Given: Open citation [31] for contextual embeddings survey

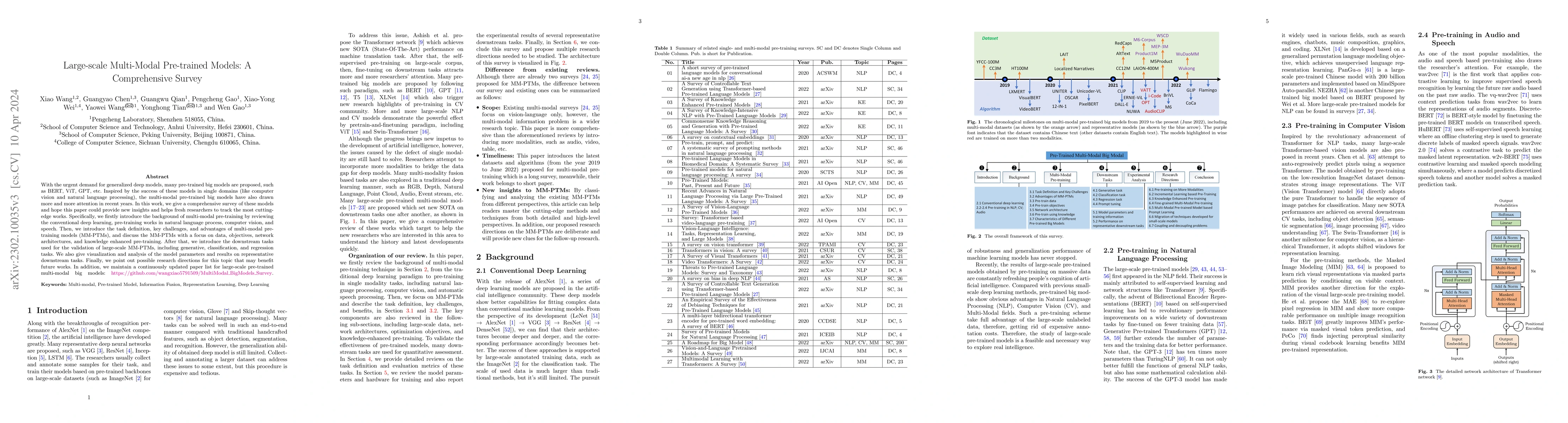Looking at the screenshot, I should pos(771,137).
